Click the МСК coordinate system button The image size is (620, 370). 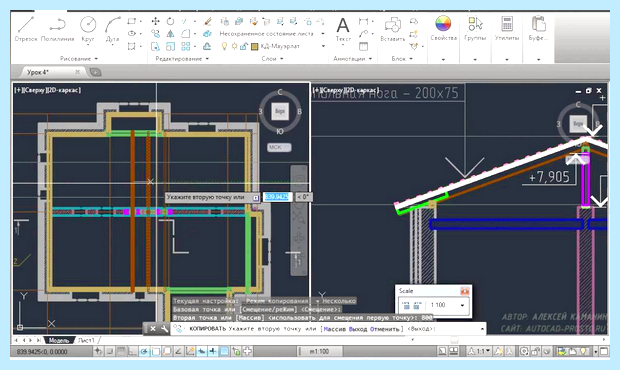click(x=279, y=147)
